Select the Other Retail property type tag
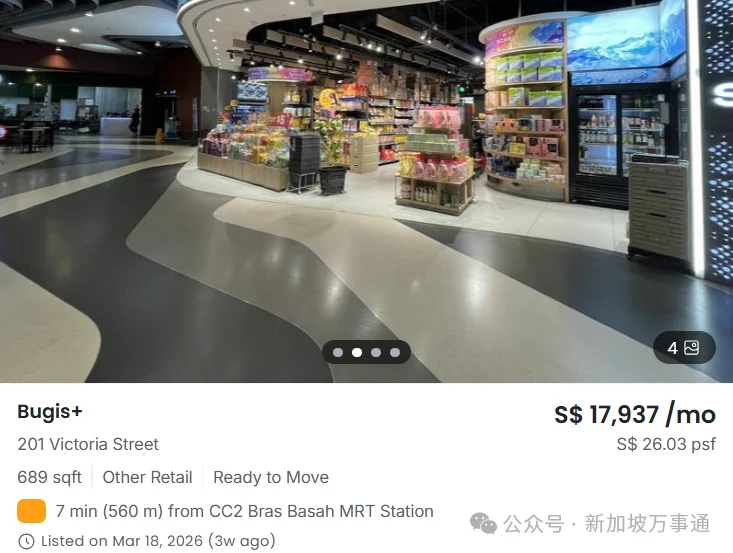This screenshot has height=553, width=733. tap(147, 477)
